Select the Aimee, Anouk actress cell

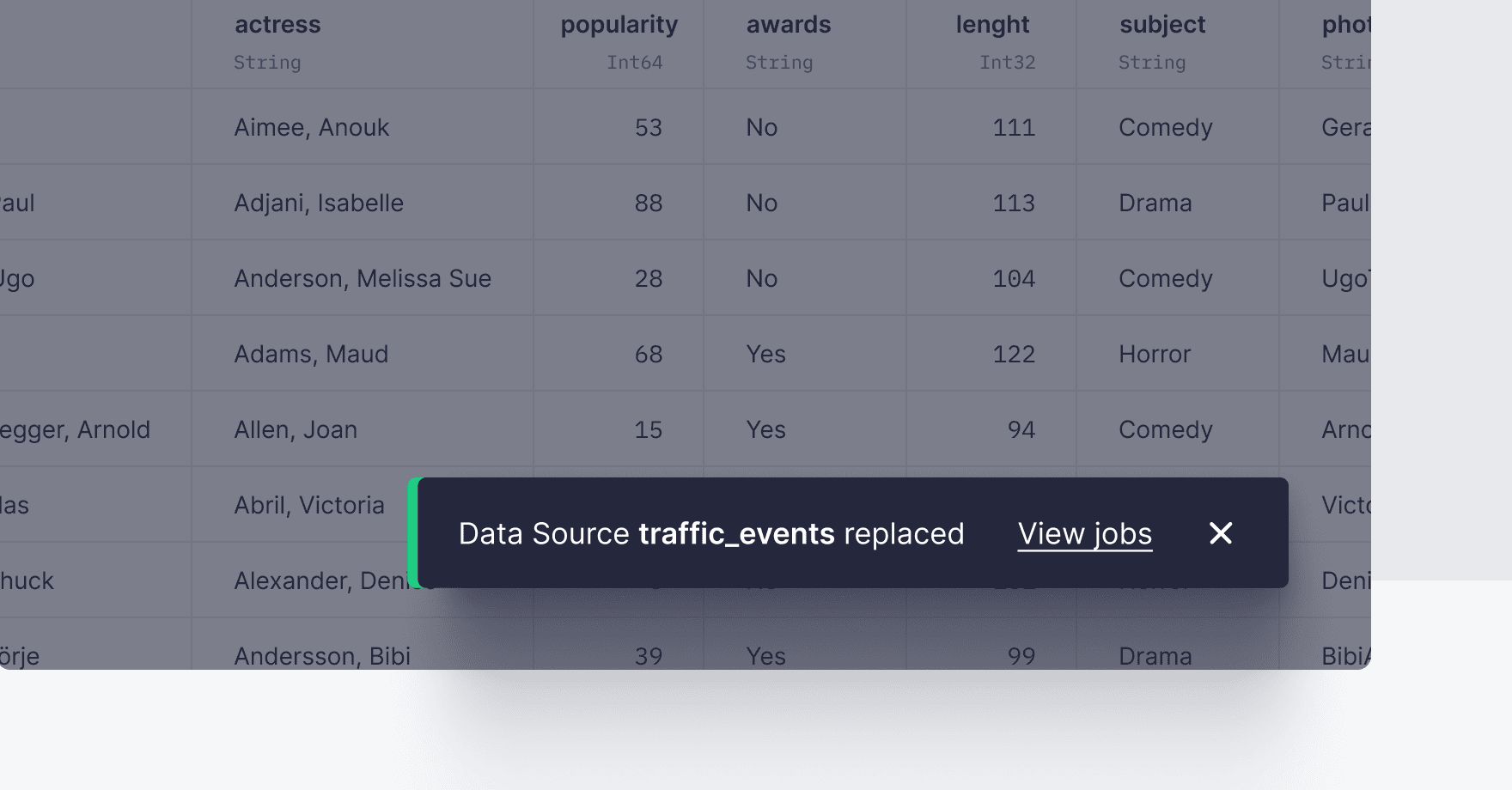311,127
